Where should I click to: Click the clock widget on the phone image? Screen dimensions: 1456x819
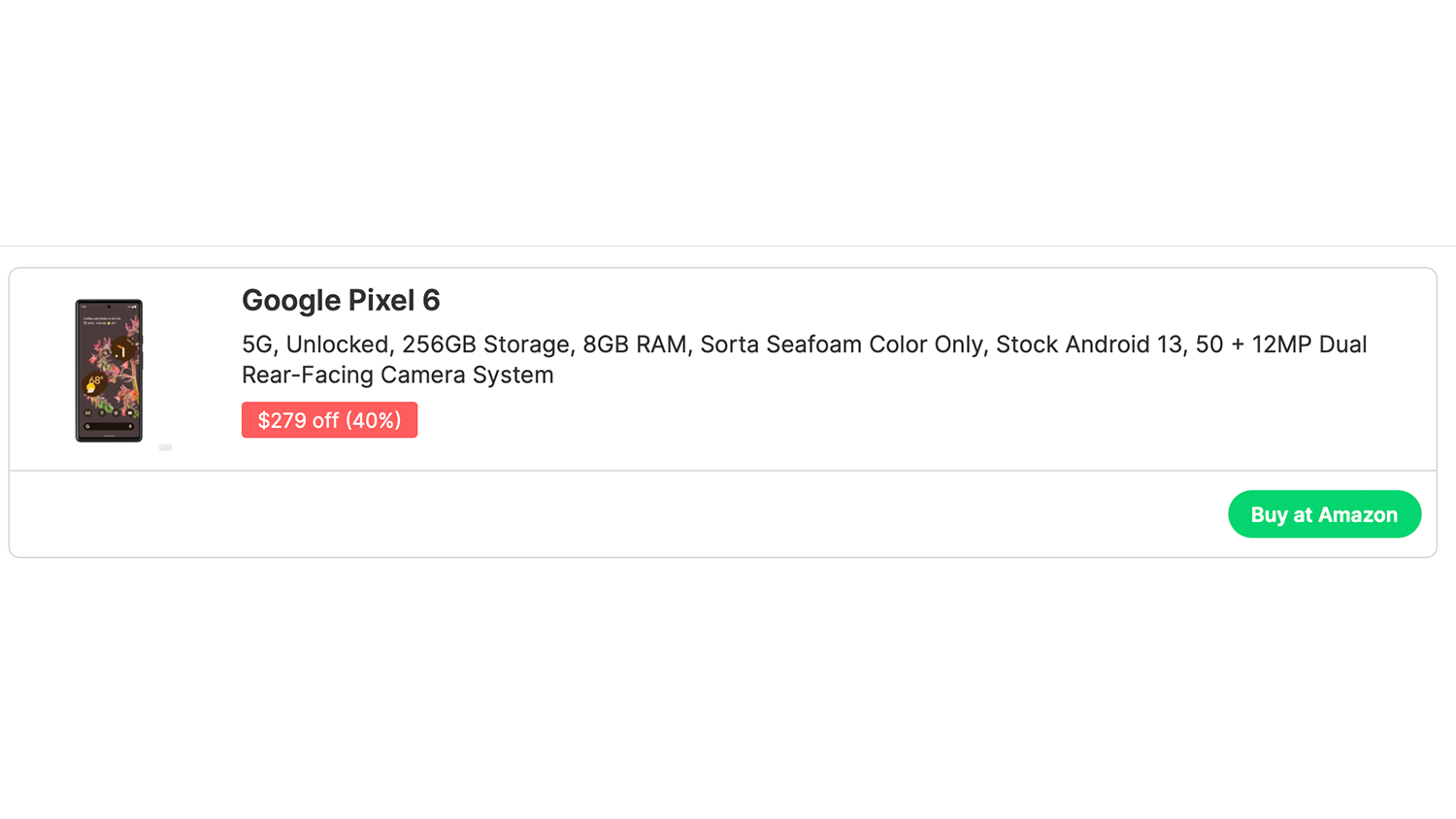pyautogui.click(x=121, y=349)
